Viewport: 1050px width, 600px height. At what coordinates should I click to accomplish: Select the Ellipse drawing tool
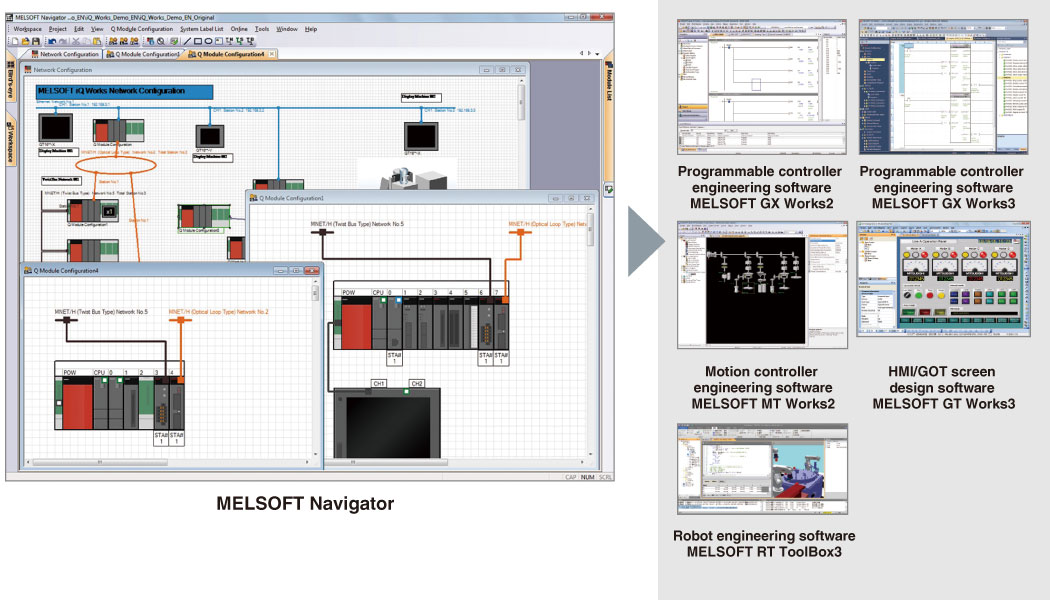tap(209, 41)
